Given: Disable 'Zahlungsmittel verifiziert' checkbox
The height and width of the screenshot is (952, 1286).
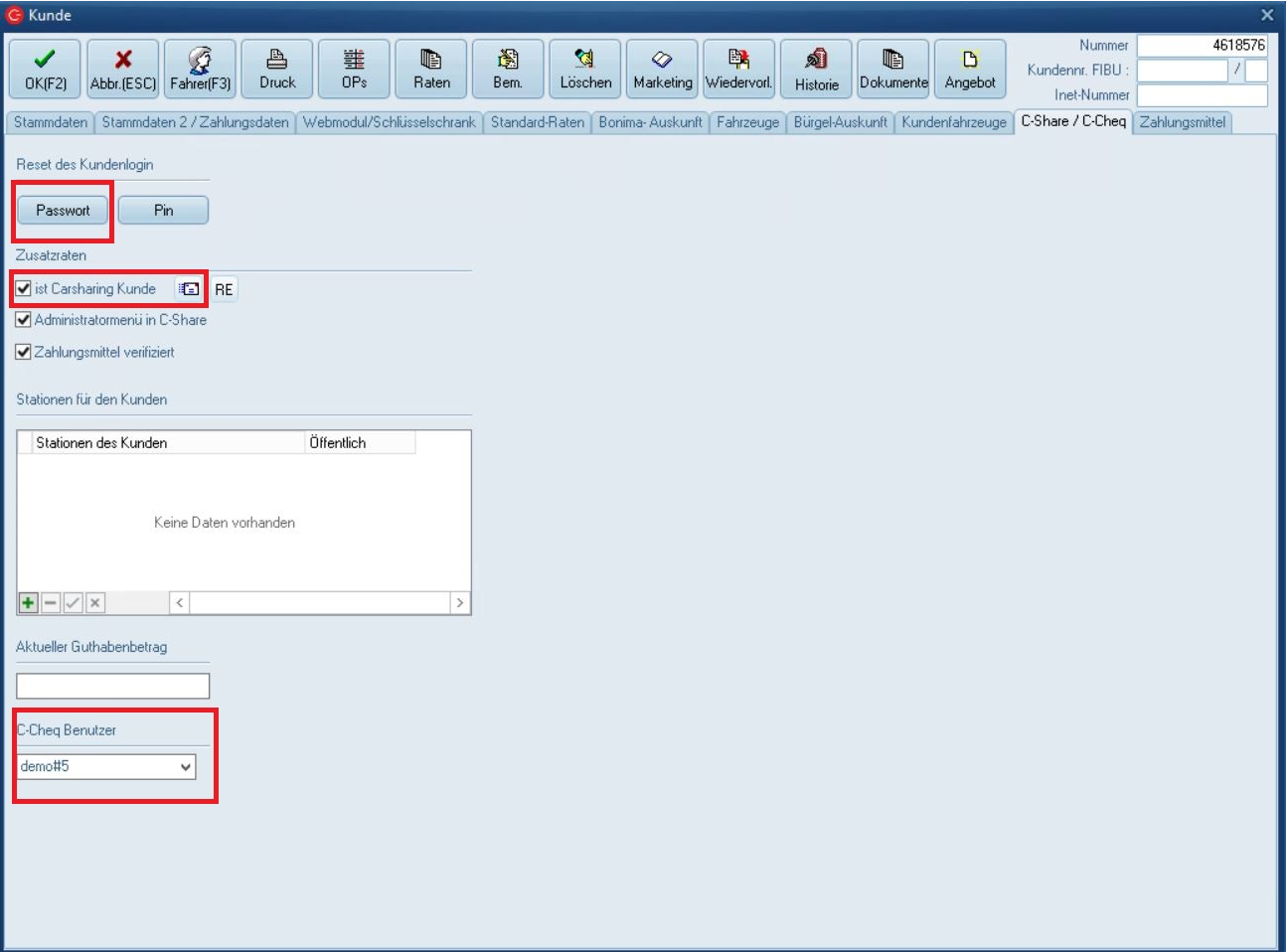Looking at the screenshot, I should click(24, 352).
